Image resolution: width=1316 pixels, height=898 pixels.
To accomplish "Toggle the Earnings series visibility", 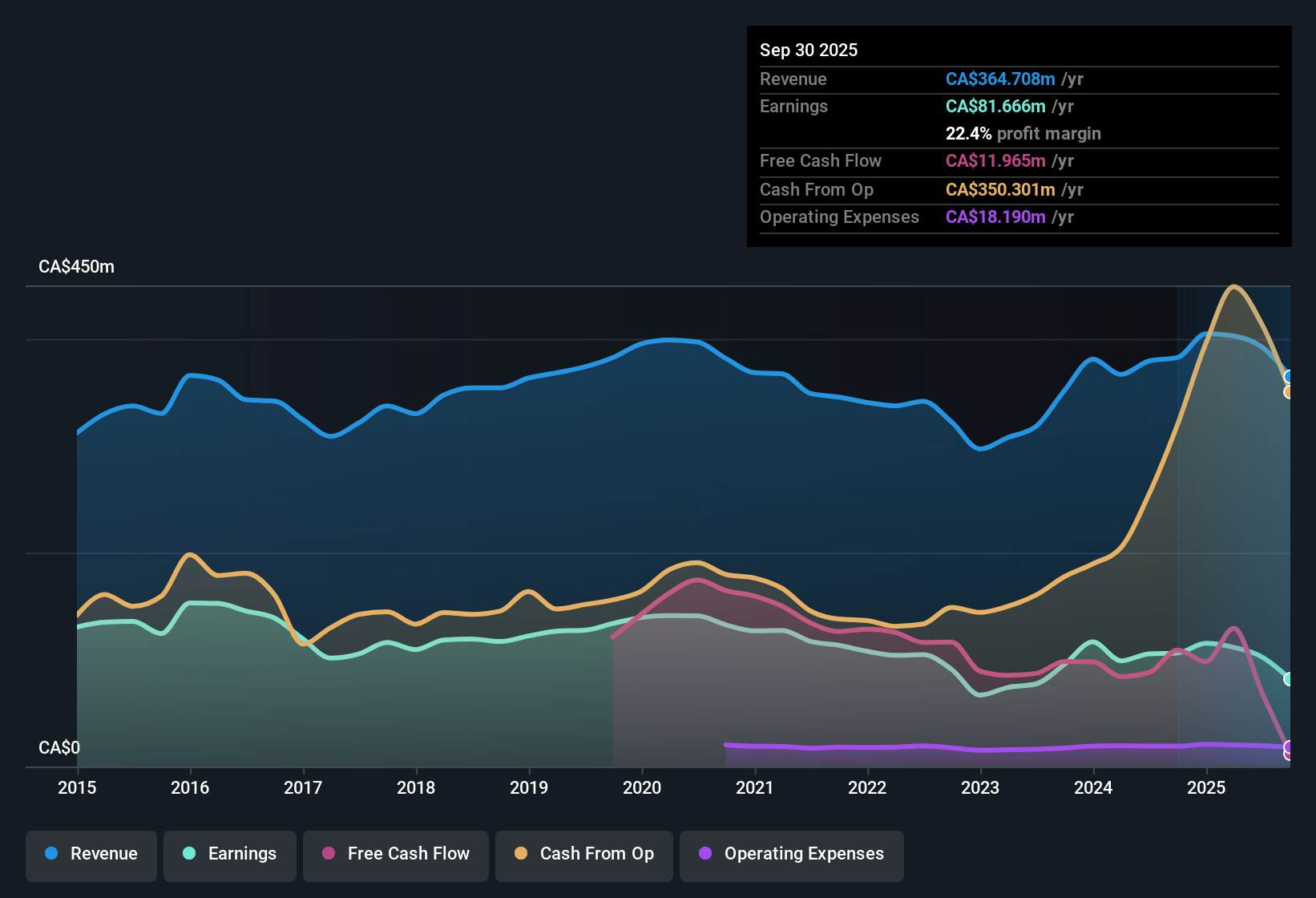I will [230, 854].
